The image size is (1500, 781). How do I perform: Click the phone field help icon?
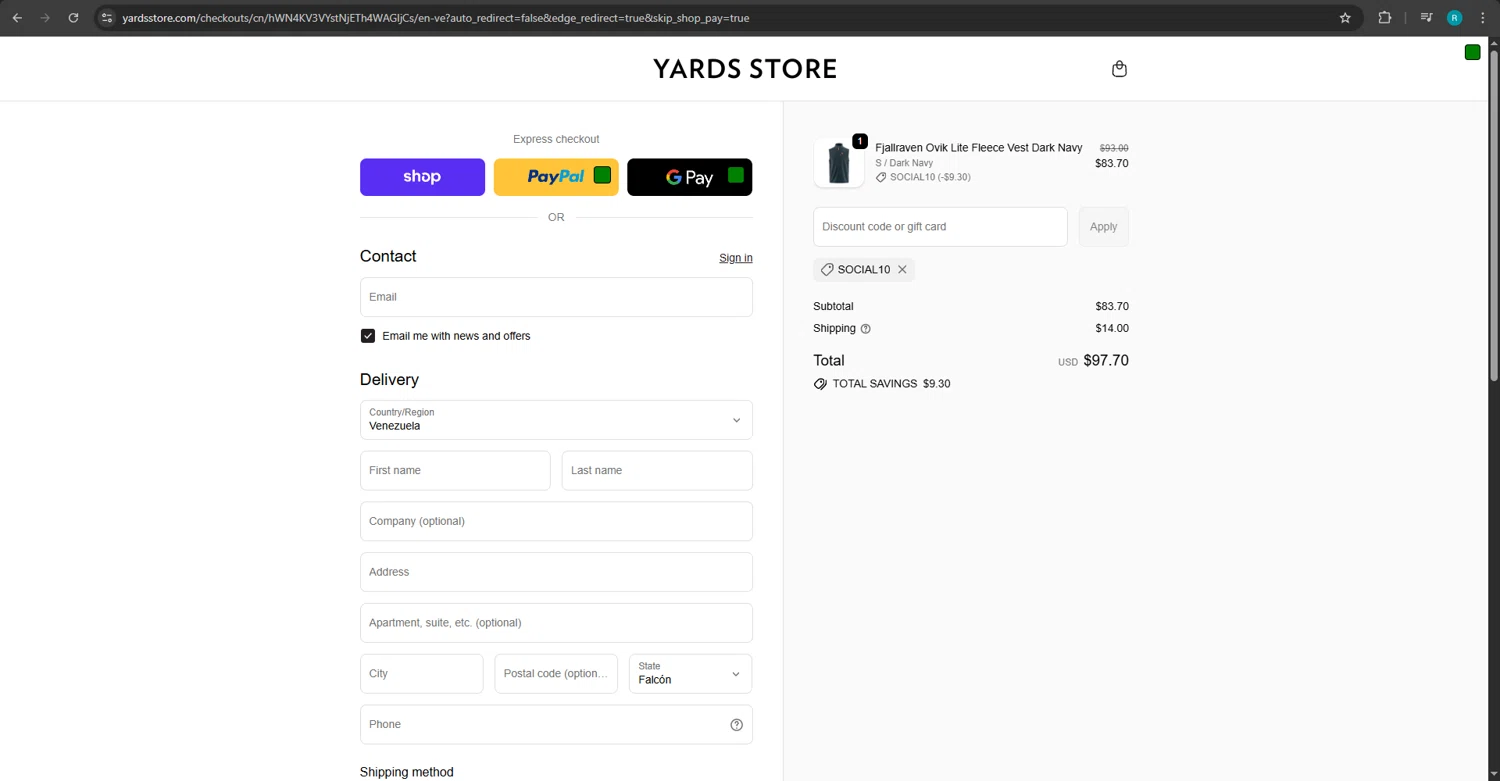click(x=736, y=725)
